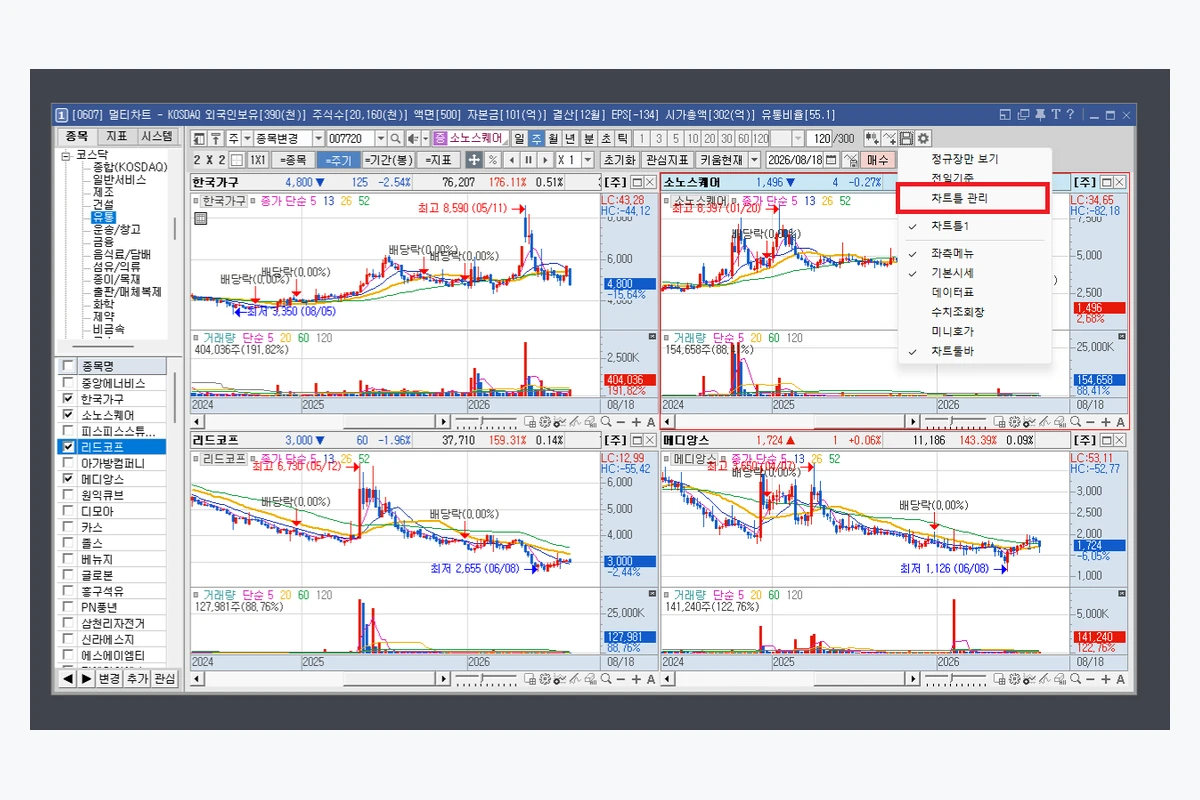This screenshot has width=1200, height=800.
Task: Click horizontal scrollbar under 리드코프 chart
Action: click(320, 679)
